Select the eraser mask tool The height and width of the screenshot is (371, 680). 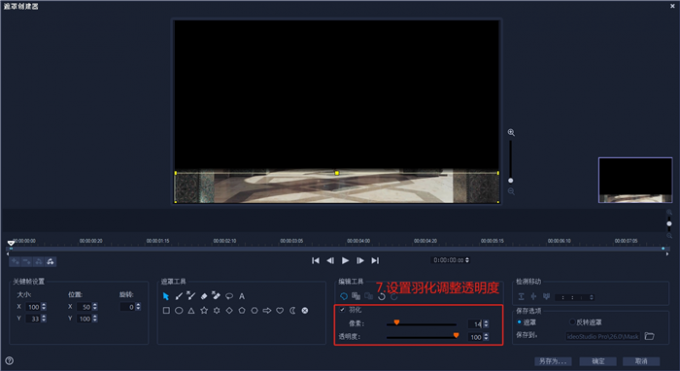click(x=204, y=296)
